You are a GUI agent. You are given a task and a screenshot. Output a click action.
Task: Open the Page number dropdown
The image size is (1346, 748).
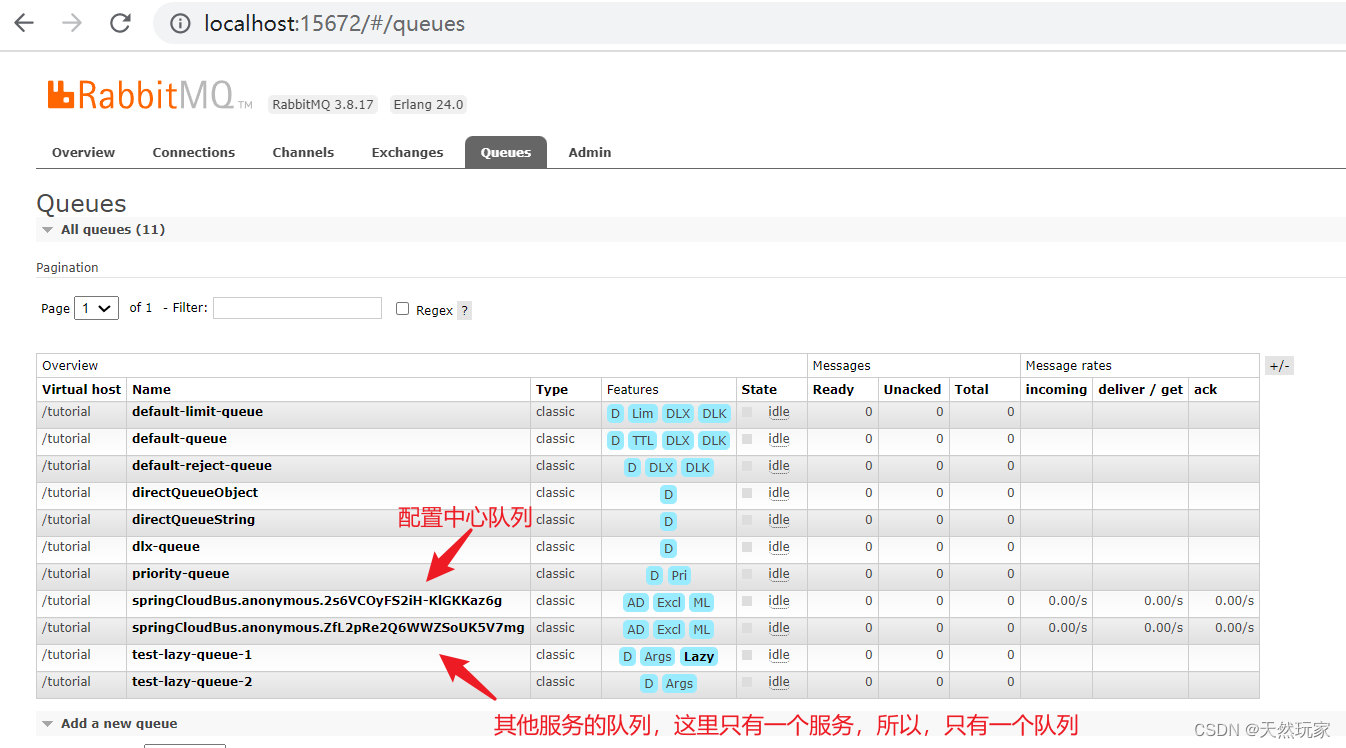click(x=97, y=308)
